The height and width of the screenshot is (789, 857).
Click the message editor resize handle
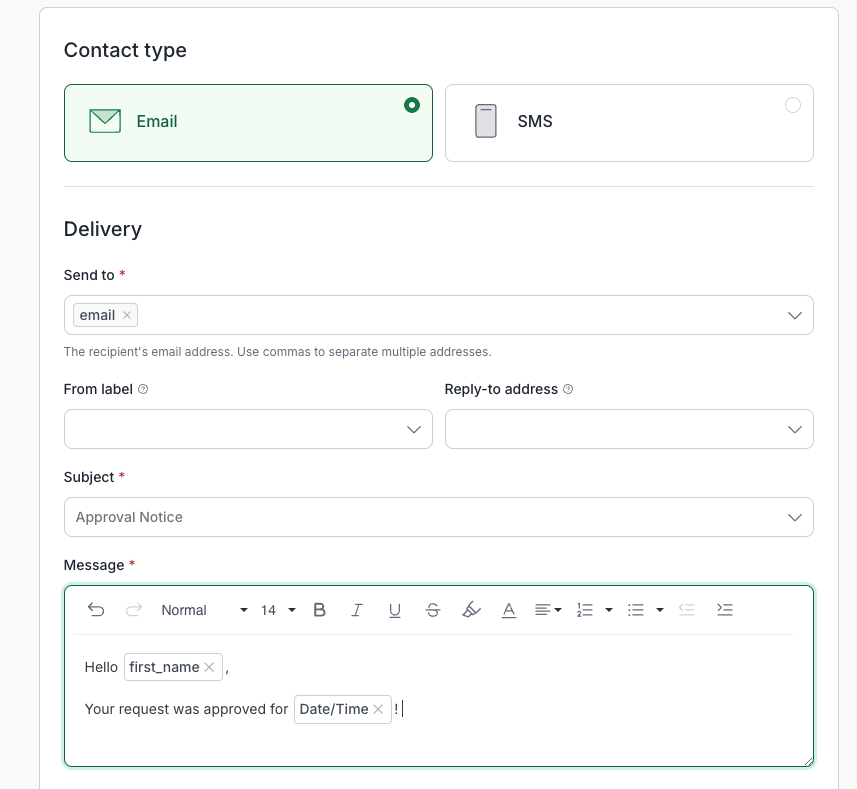coord(808,762)
